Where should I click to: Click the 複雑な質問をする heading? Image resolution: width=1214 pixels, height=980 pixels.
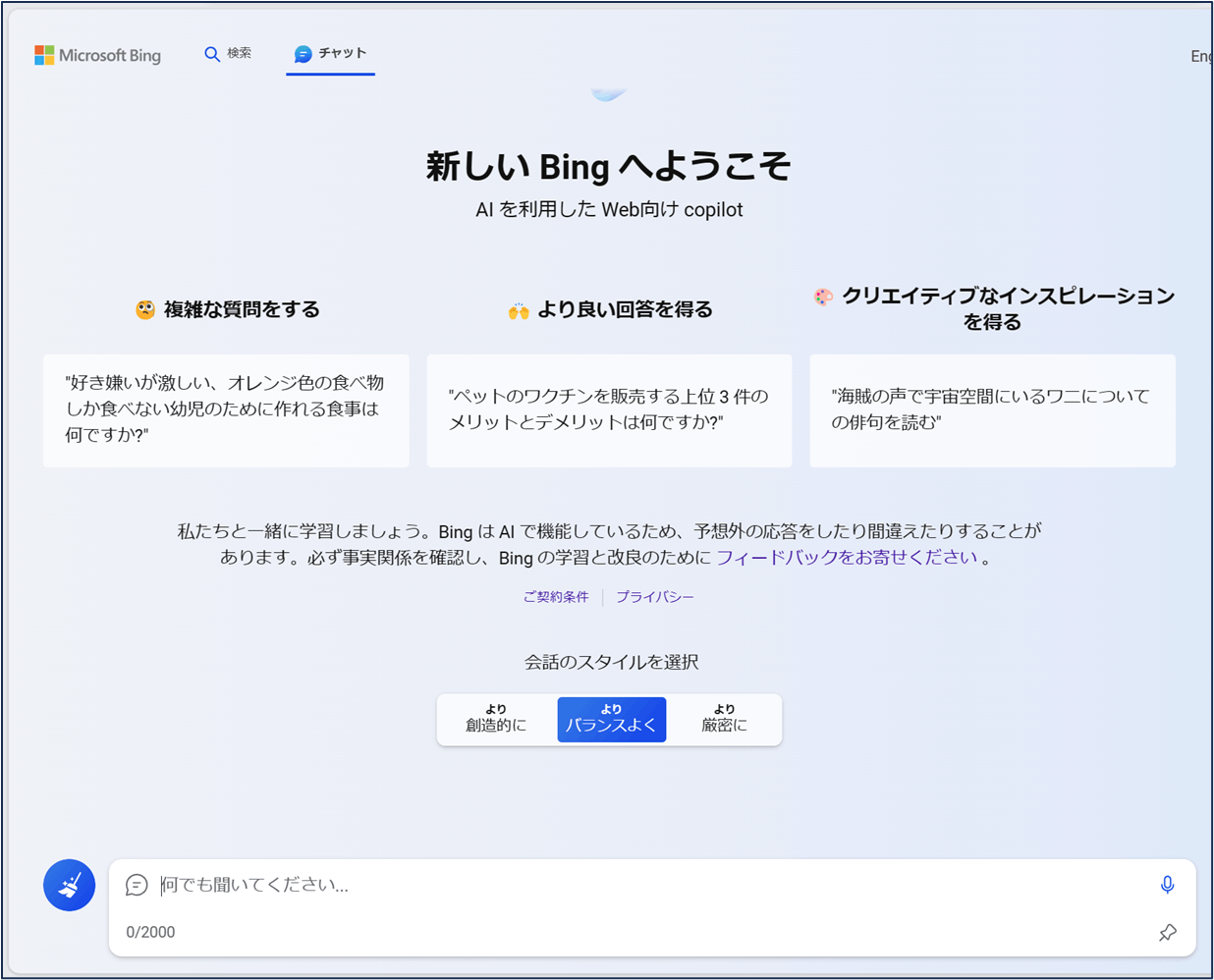coord(228,309)
